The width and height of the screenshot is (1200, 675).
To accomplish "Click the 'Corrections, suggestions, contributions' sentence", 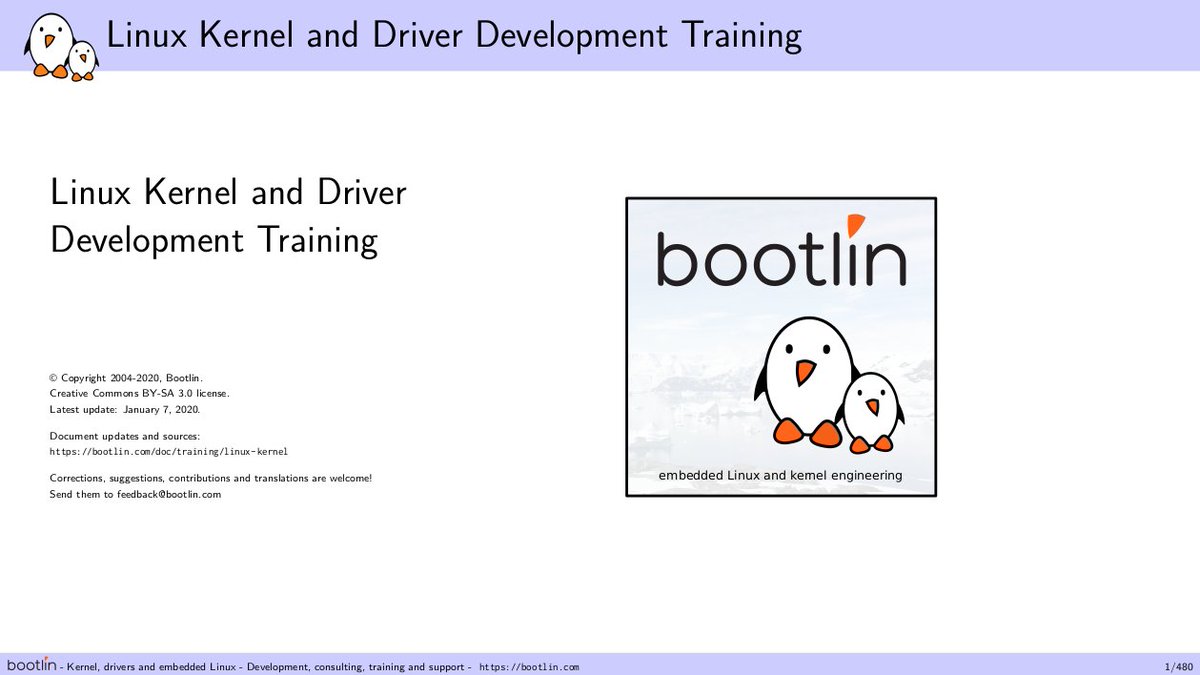I will [211, 478].
